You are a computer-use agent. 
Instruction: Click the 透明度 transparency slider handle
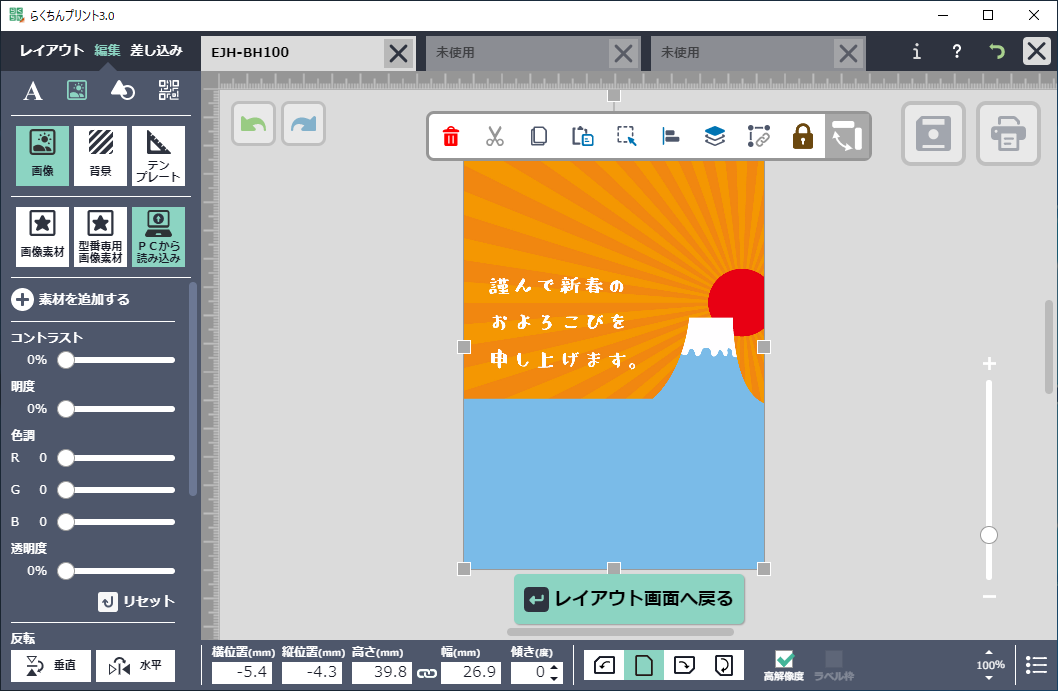click(65, 571)
